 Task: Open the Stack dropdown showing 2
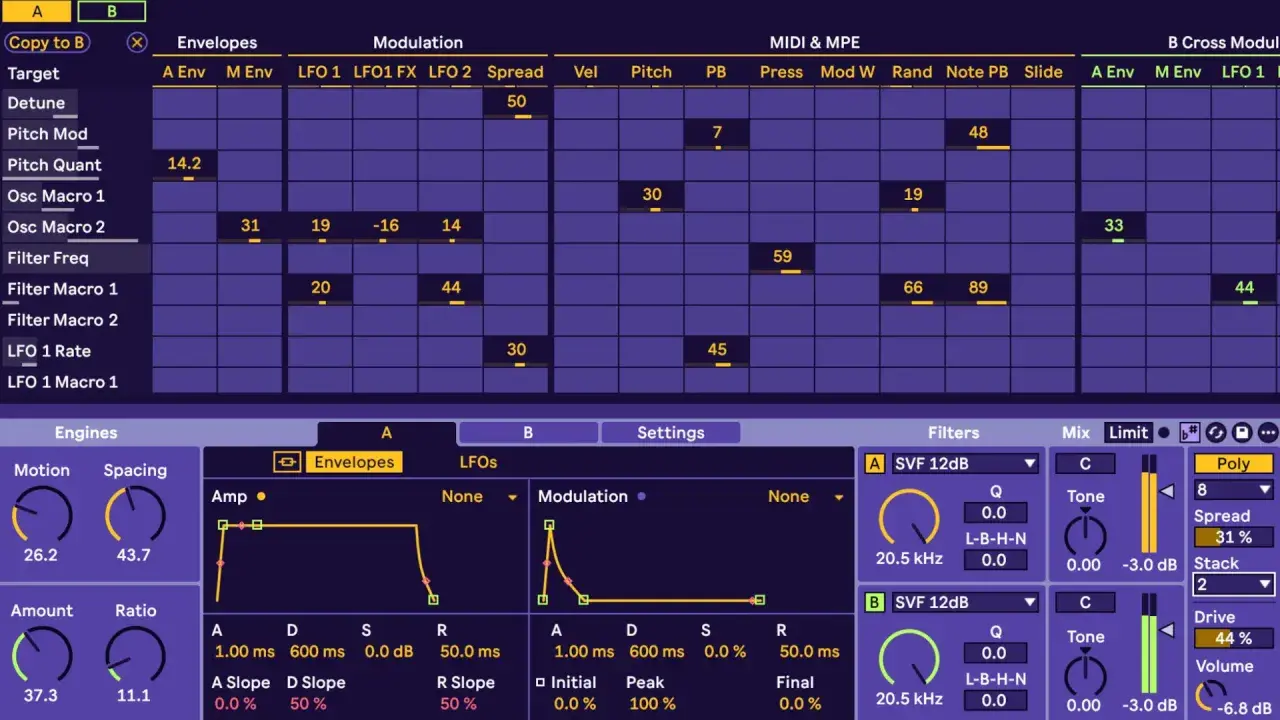point(1233,584)
